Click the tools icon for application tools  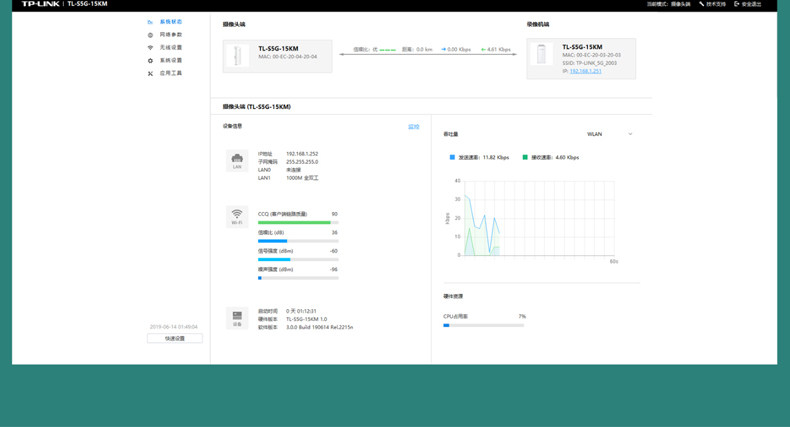click(150, 74)
